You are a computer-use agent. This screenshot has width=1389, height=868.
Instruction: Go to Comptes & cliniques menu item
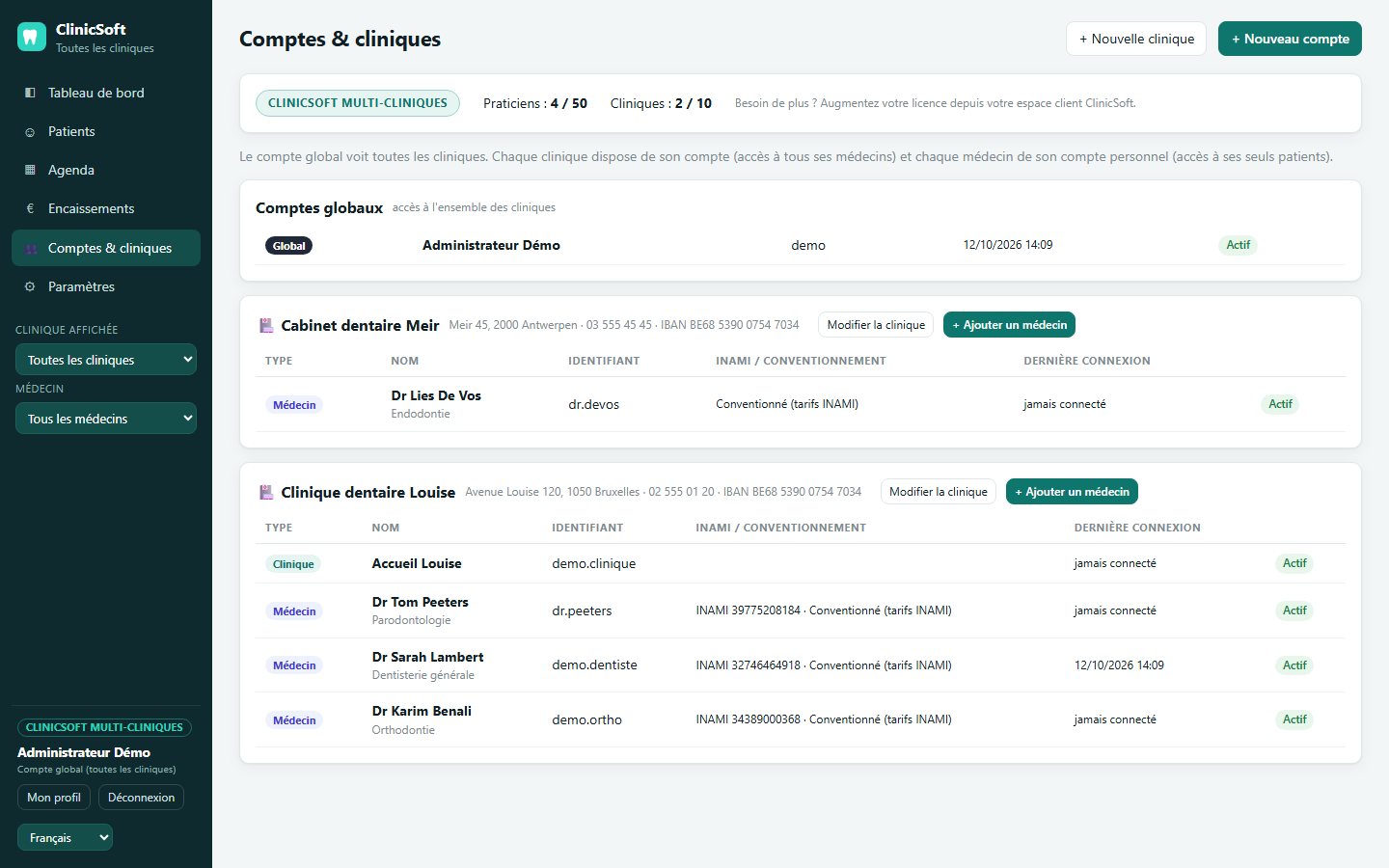tap(106, 248)
